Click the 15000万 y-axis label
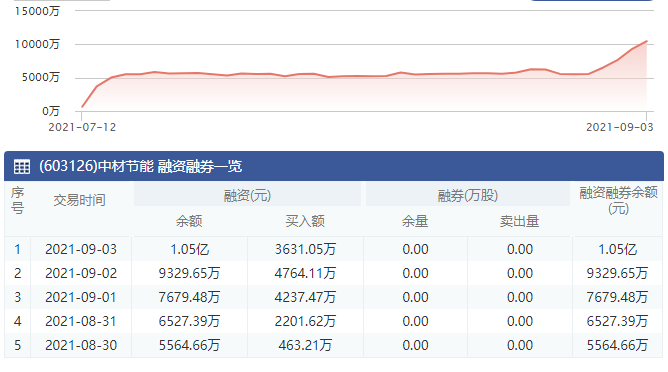The width and height of the screenshot is (668, 372). click(37, 11)
